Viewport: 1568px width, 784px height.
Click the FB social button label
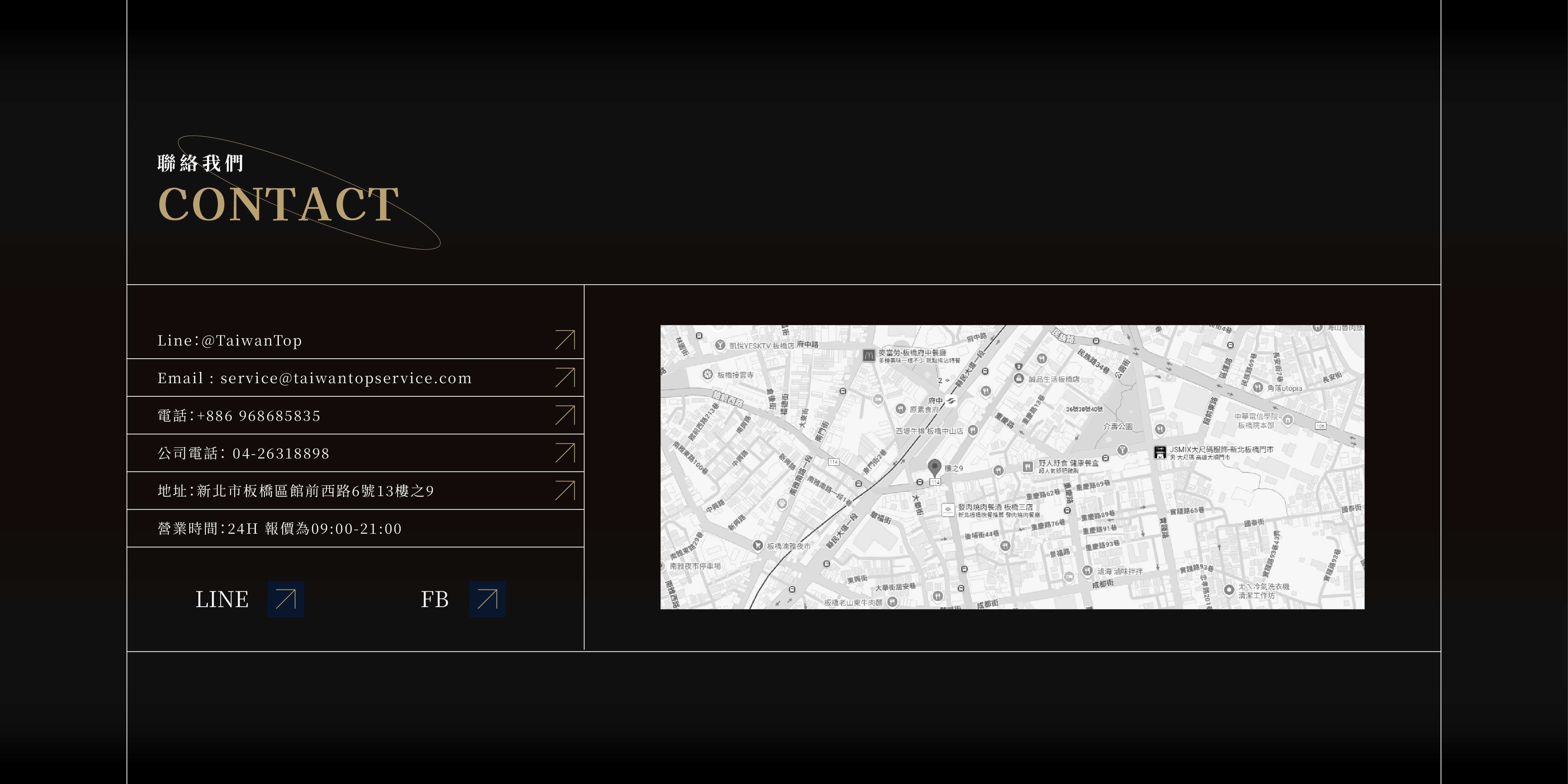pyautogui.click(x=434, y=600)
